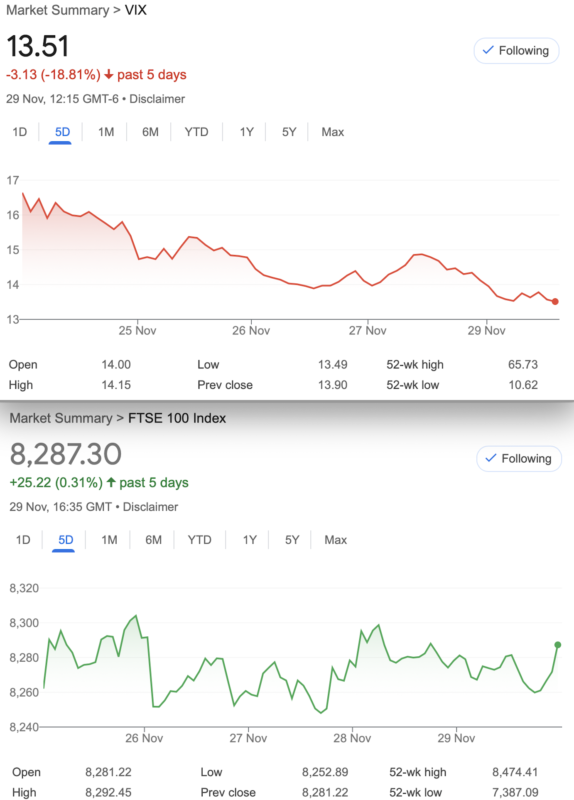This screenshot has width=574, height=800.
Task: Toggle the VIX Following button
Action: tap(516, 51)
